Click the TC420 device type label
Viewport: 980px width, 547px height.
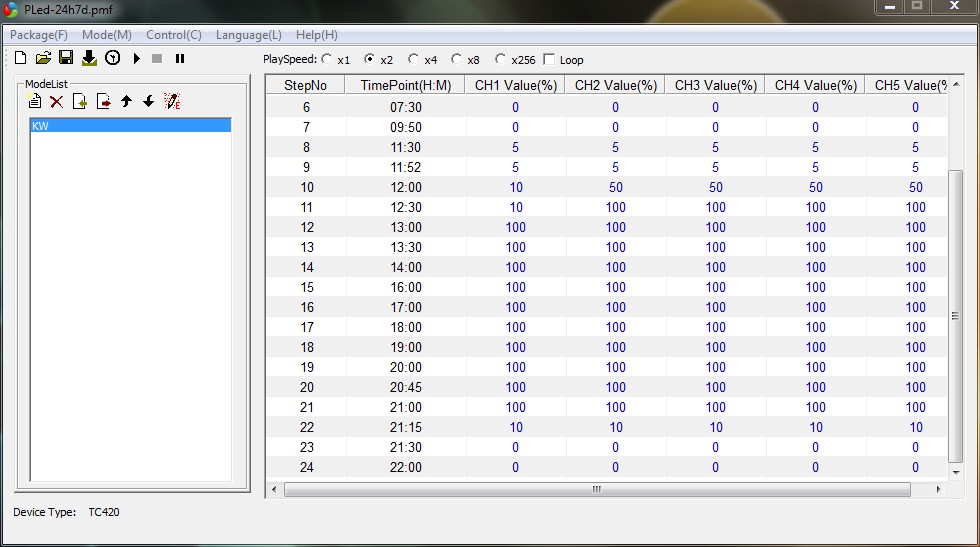[104, 512]
